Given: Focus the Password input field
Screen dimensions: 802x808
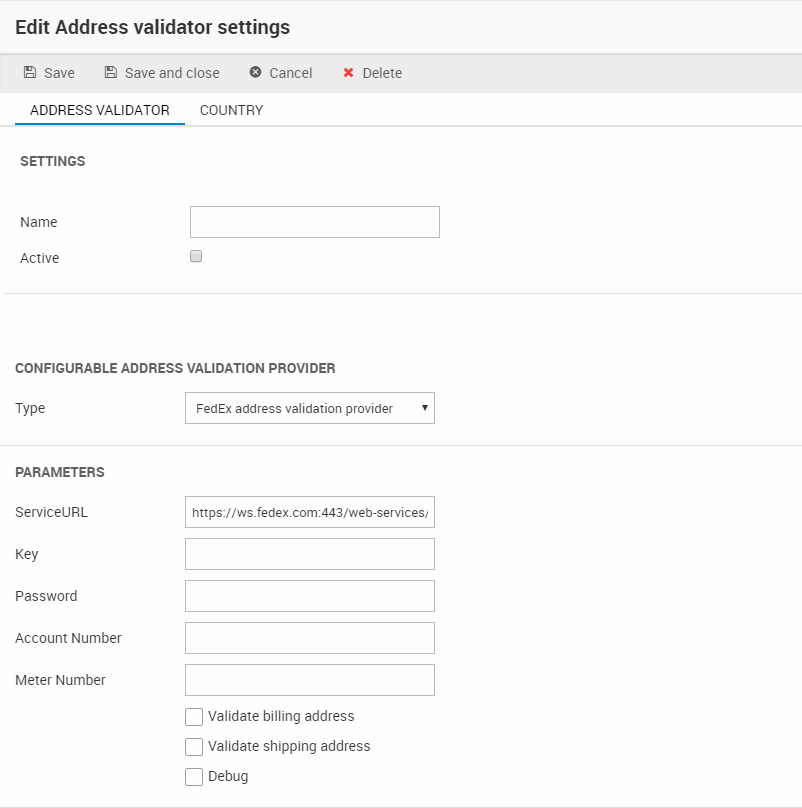Looking at the screenshot, I should 309,596.
